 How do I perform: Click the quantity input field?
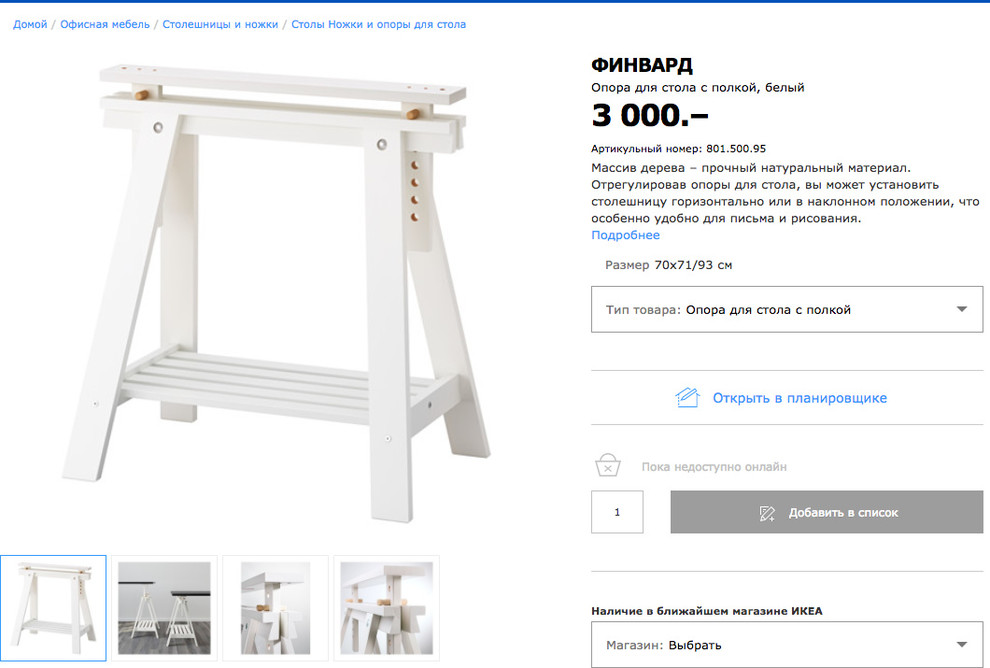tap(617, 512)
